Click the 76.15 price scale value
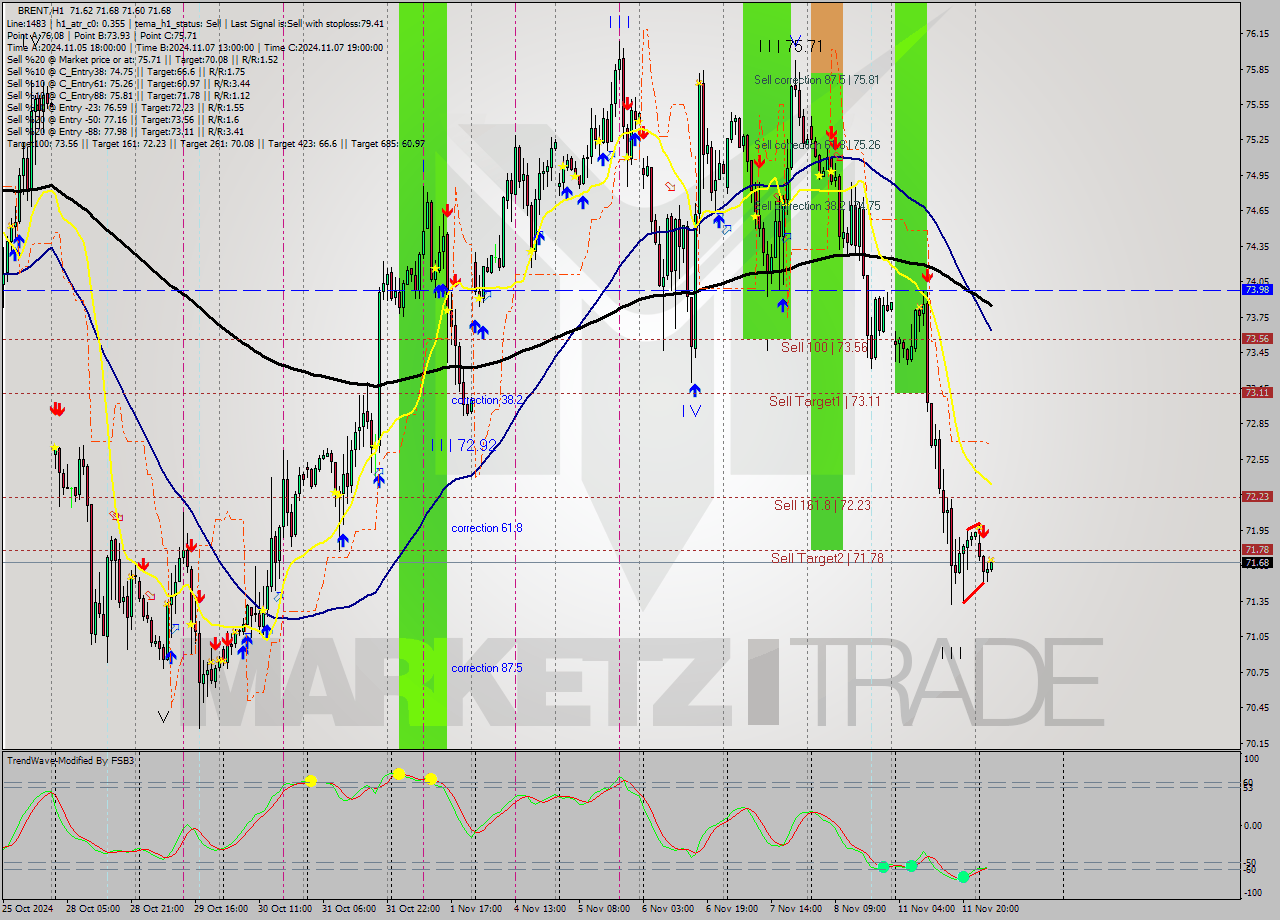This screenshot has width=1280, height=920. click(1257, 34)
